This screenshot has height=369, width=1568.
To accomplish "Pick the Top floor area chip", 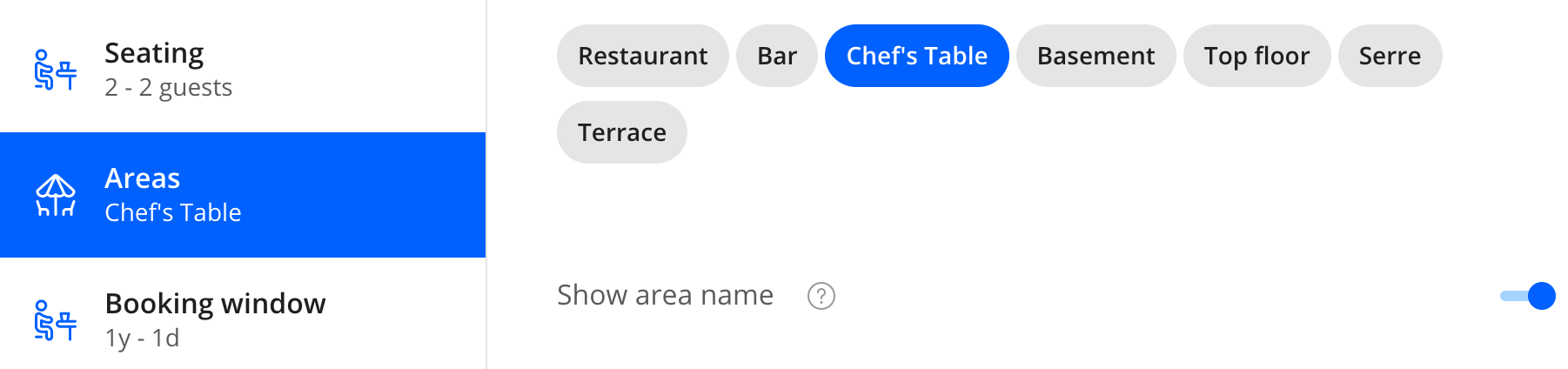I will click(x=1256, y=56).
